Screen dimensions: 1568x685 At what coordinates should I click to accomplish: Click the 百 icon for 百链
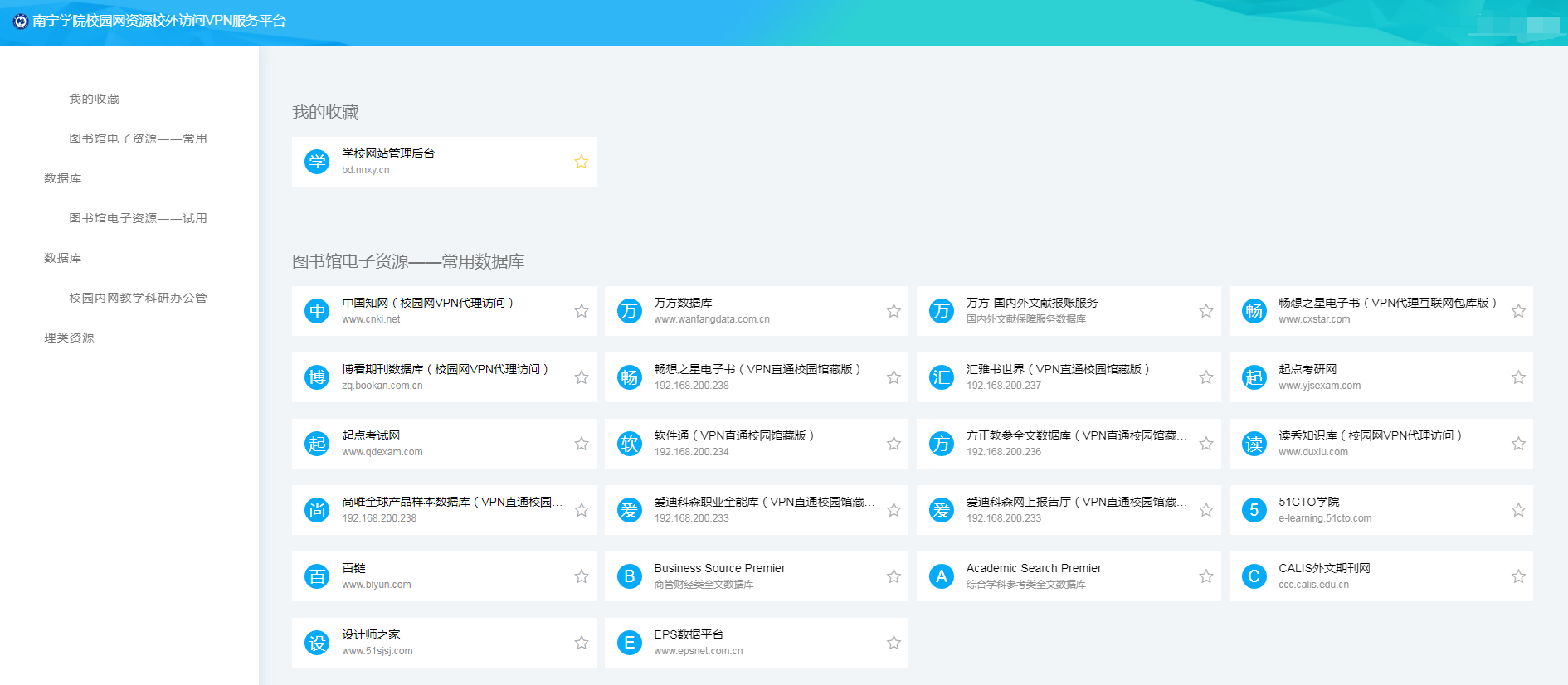(317, 576)
